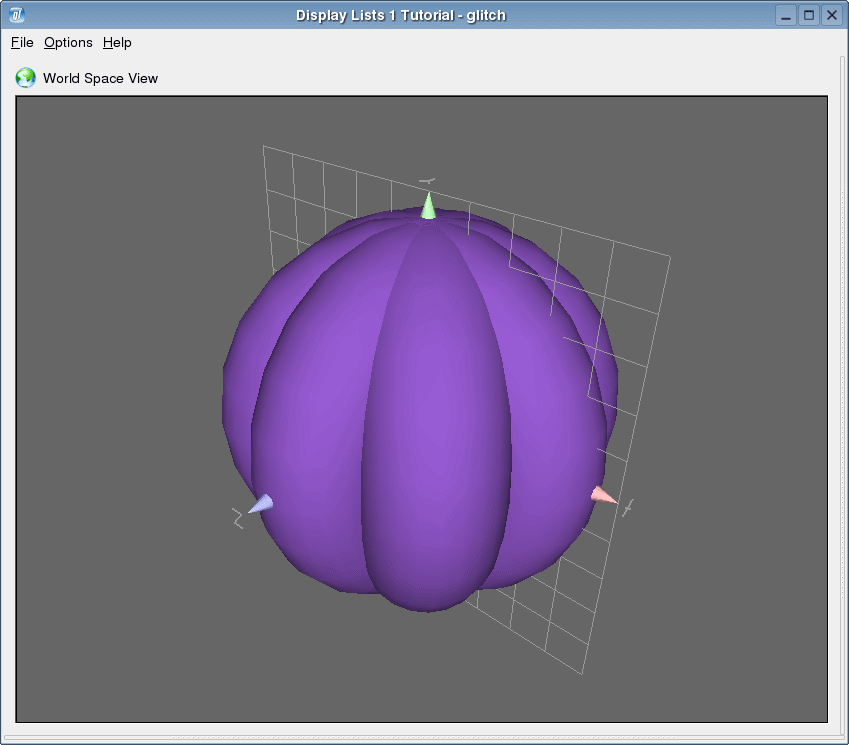Click the wireframe grid's lower right corner

pyautogui.click(x=582, y=673)
